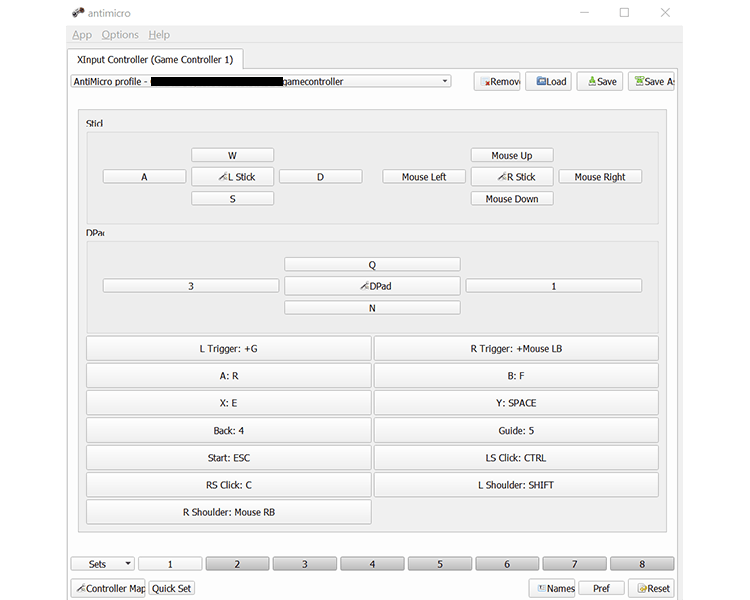750x600 pixels.
Task: Open the Help menu
Action: (159, 35)
